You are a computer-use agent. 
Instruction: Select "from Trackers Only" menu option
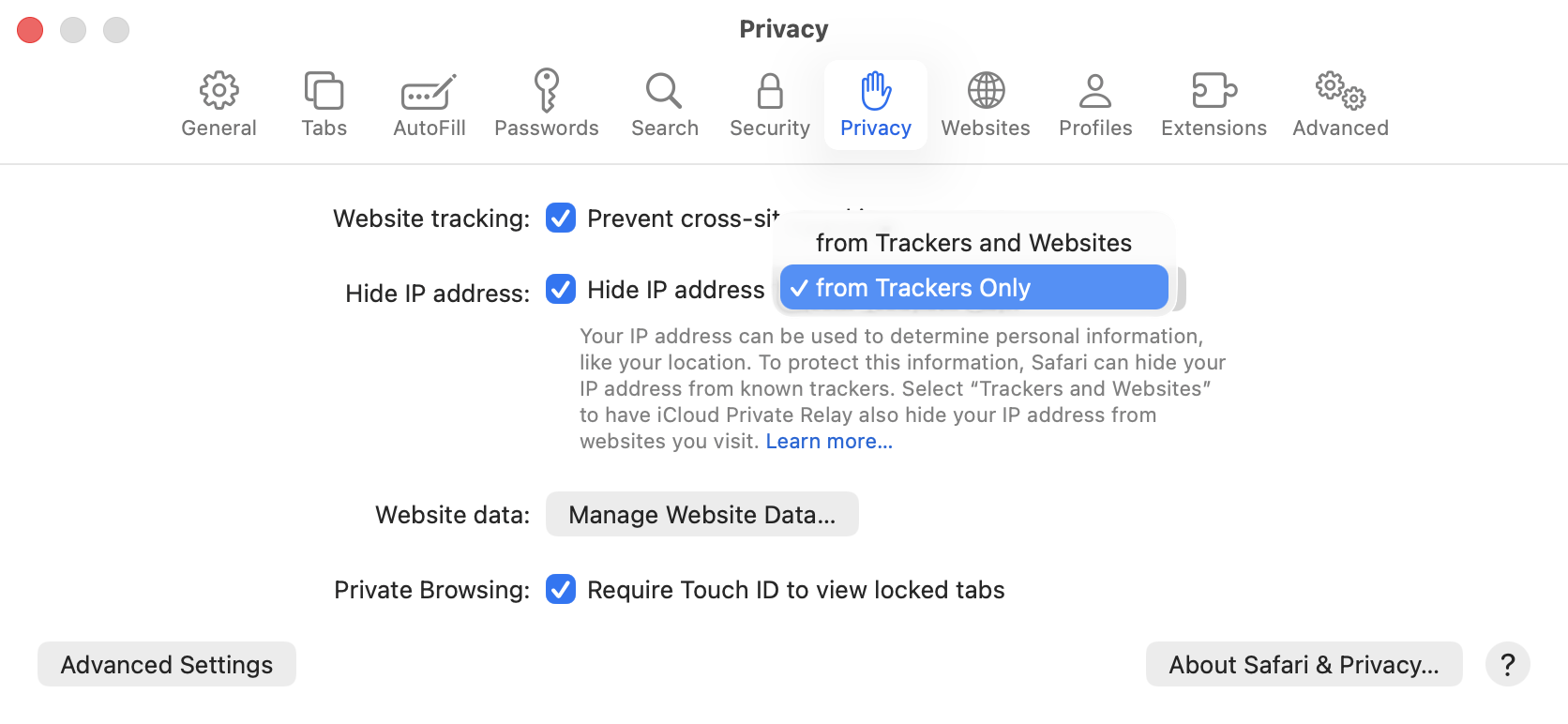(x=973, y=288)
